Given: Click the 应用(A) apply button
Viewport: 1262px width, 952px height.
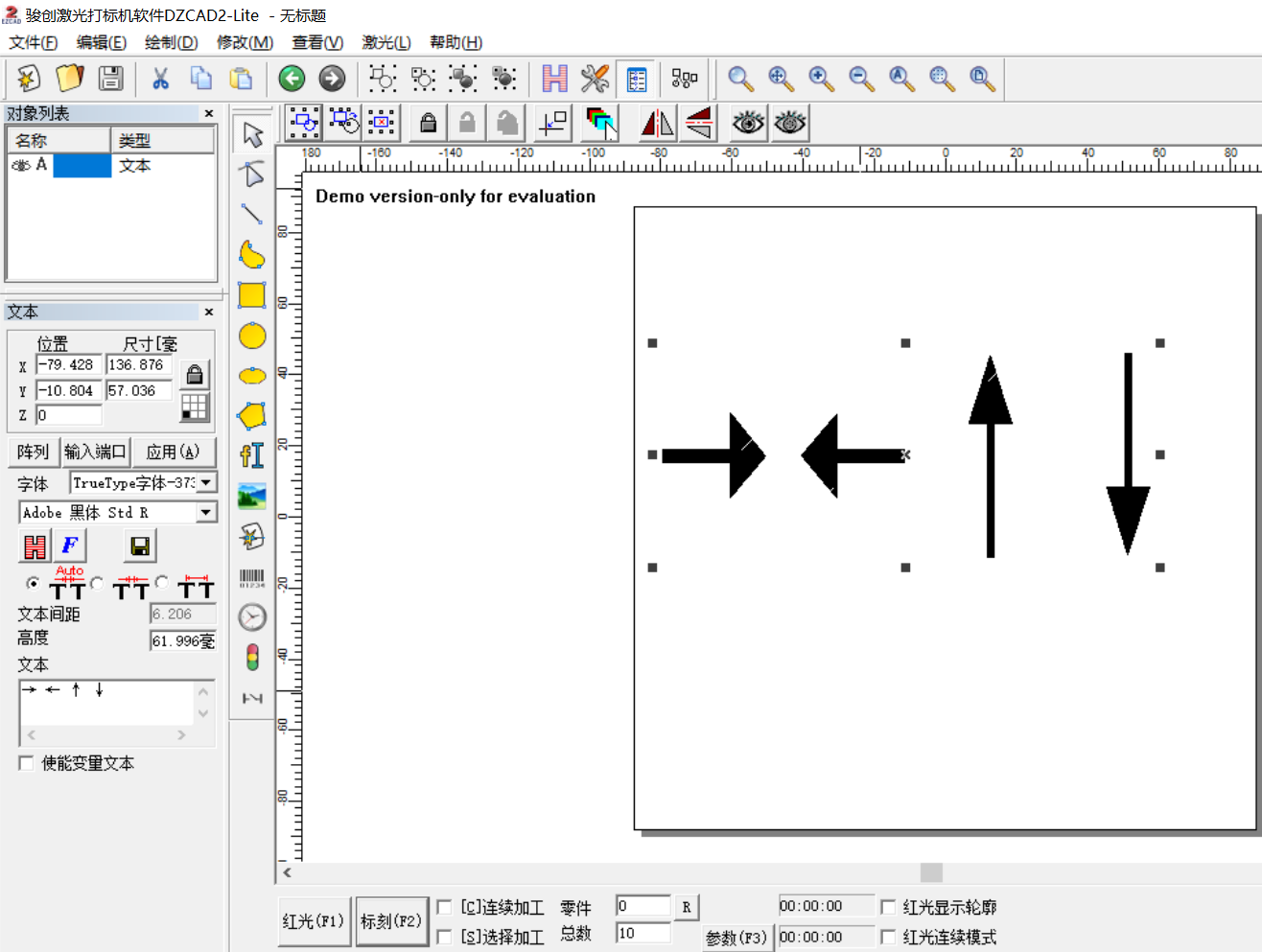Looking at the screenshot, I should (x=173, y=452).
